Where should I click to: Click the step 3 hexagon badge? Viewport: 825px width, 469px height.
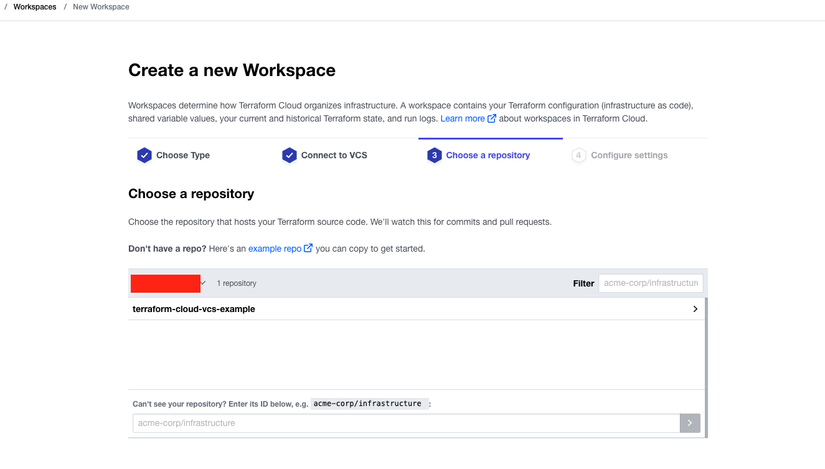[x=434, y=155]
